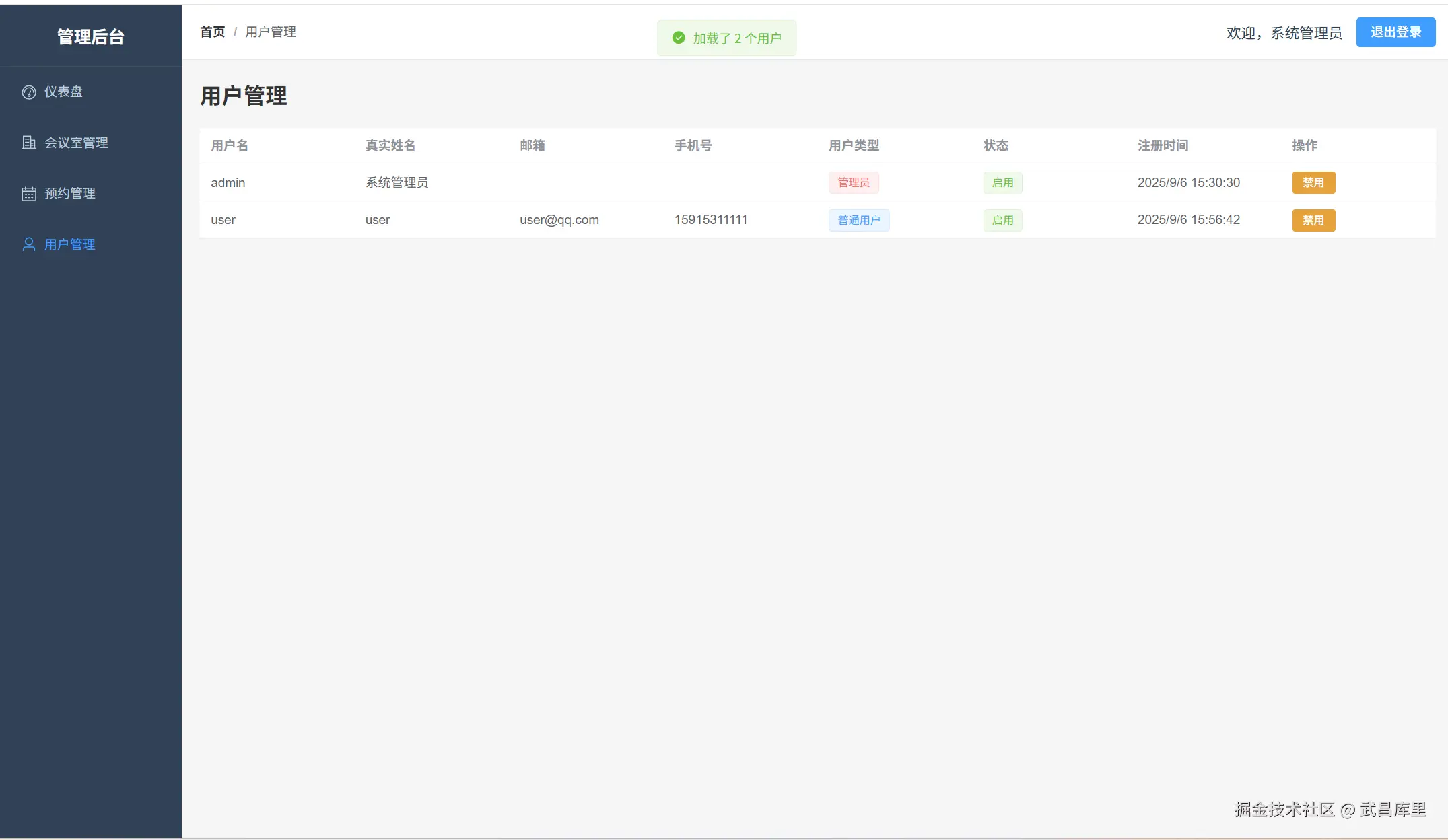Go to 预约管理 in sidebar
Screen dimensions: 1448x840
click(x=70, y=194)
